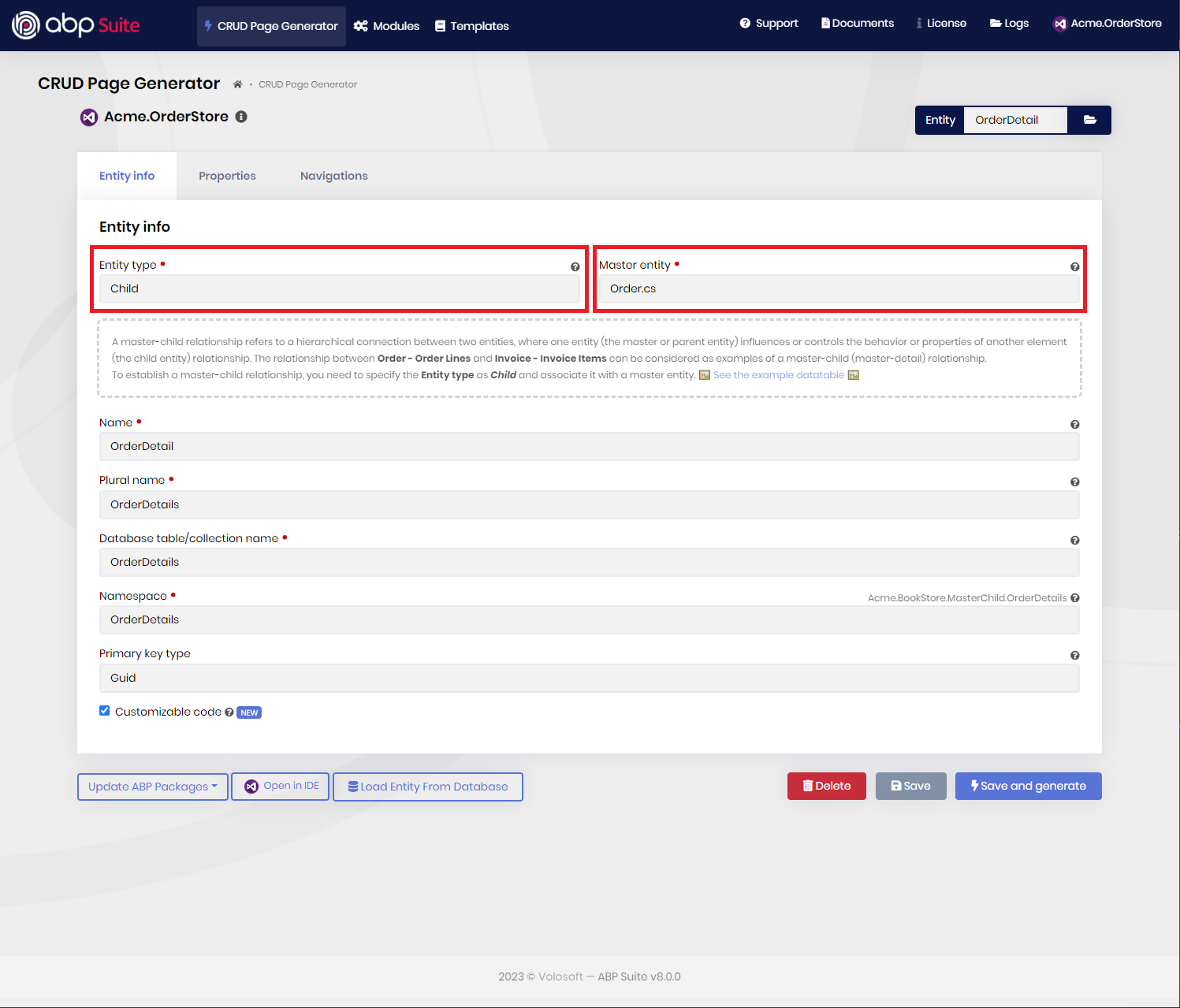Image resolution: width=1180 pixels, height=1008 pixels.
Task: Click image icon after example datatable link
Action: [853, 375]
